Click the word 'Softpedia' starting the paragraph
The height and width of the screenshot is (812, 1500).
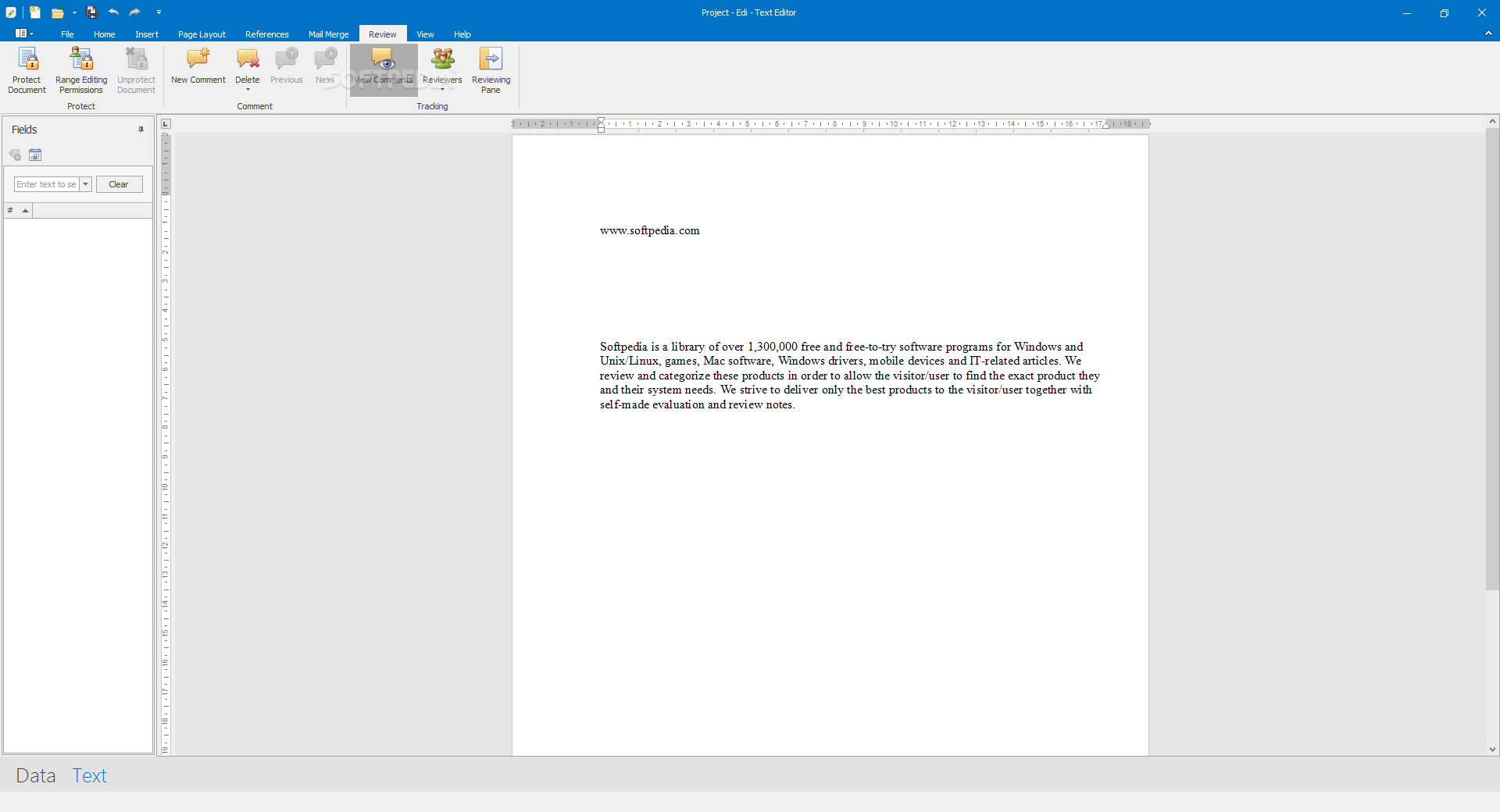point(623,347)
